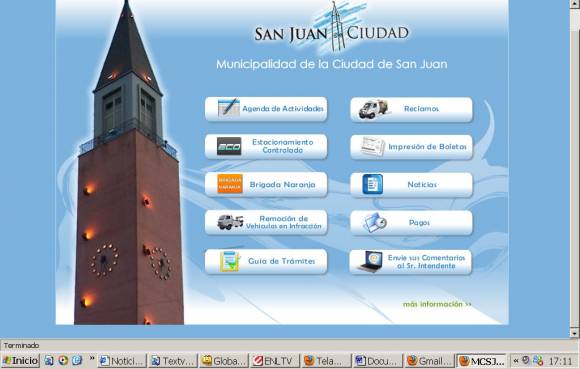Click the garbage truck icon for Reclamos
This screenshot has width=580, height=369.
(x=374, y=109)
